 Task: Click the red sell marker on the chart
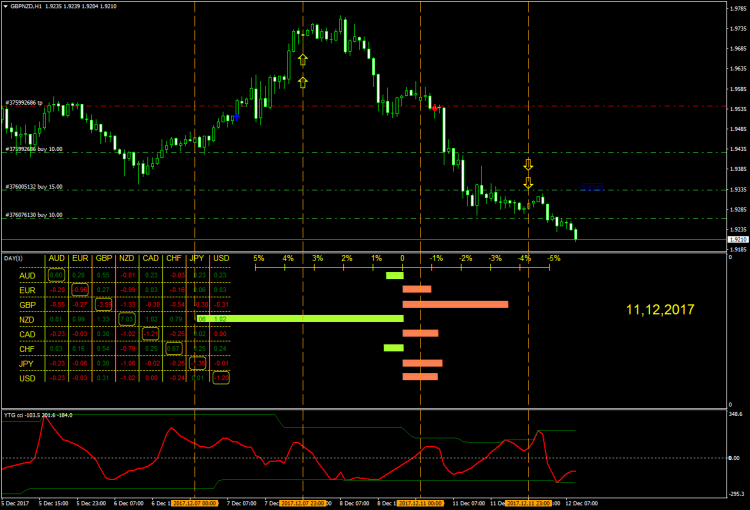pyautogui.click(x=436, y=107)
